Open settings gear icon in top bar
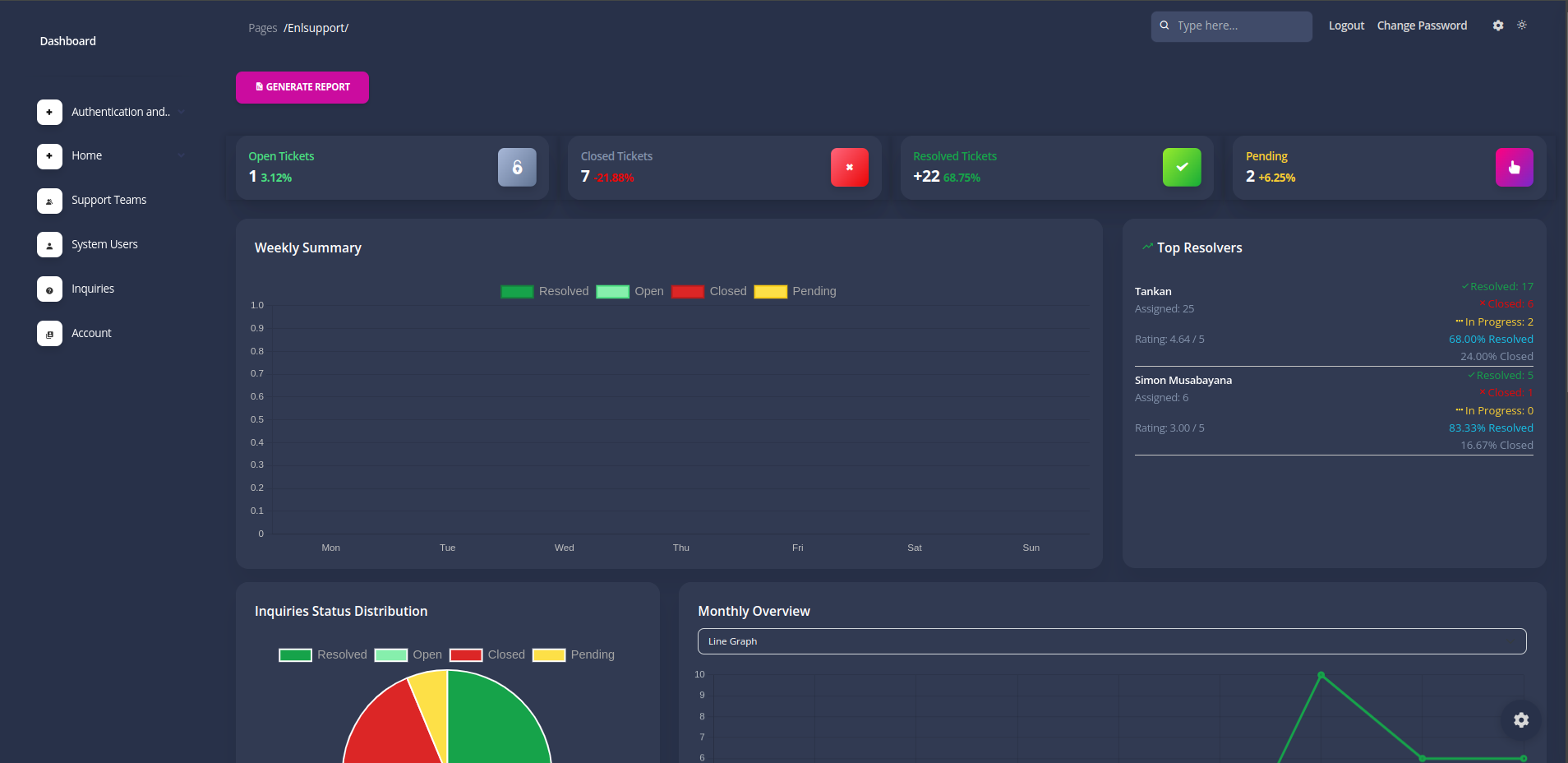This screenshot has height=763, width=1568. tap(1497, 25)
